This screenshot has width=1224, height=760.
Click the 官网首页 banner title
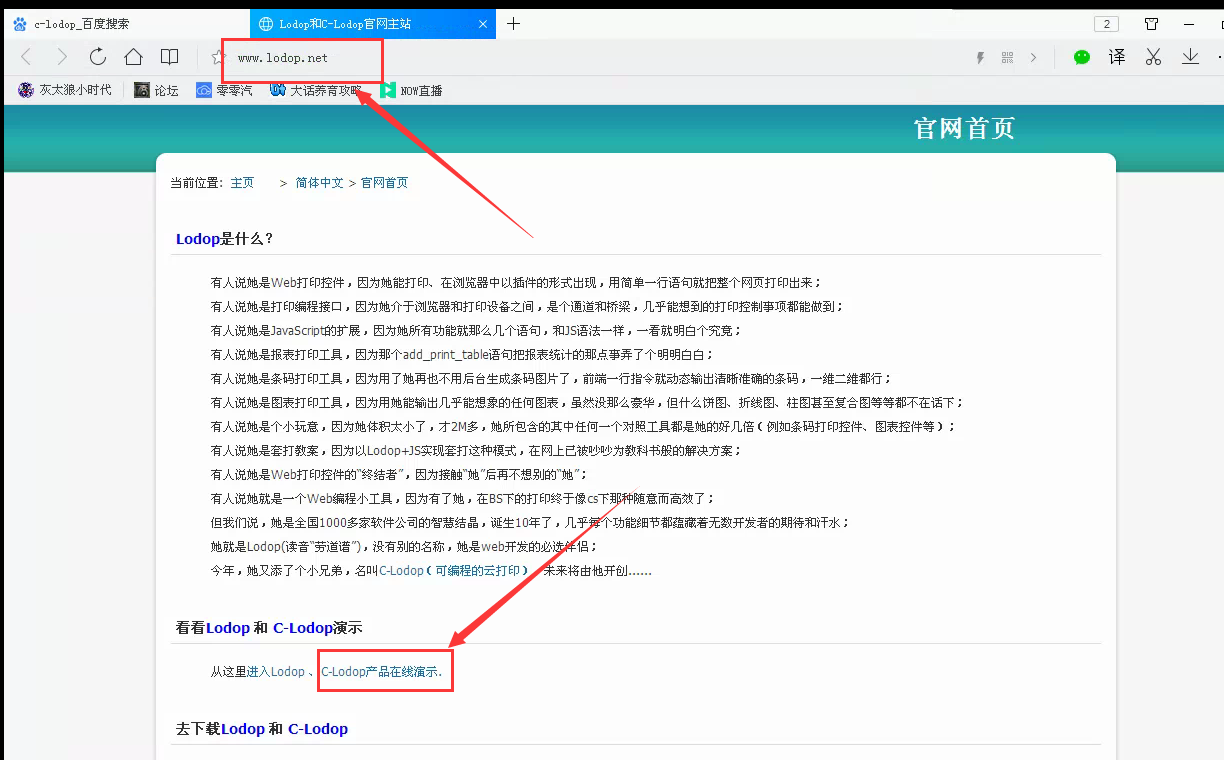point(964,128)
